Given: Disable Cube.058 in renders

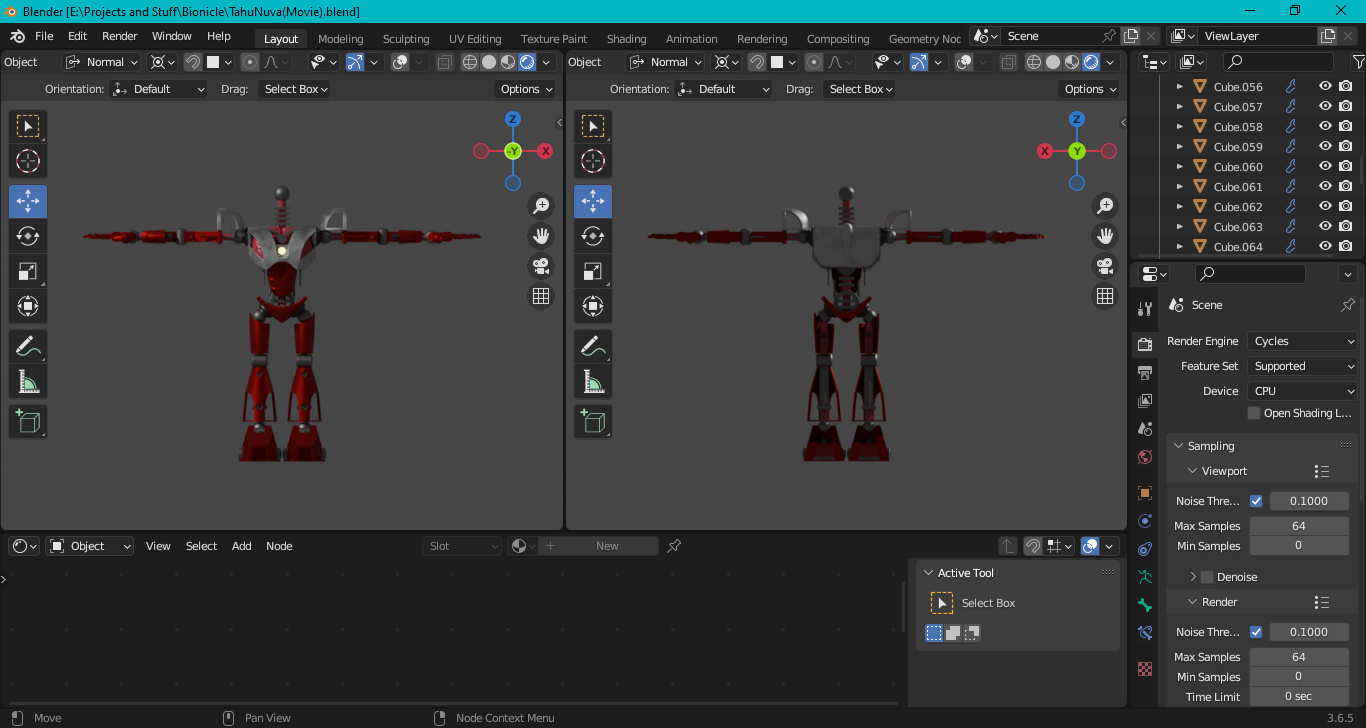Looking at the screenshot, I should 1345,126.
